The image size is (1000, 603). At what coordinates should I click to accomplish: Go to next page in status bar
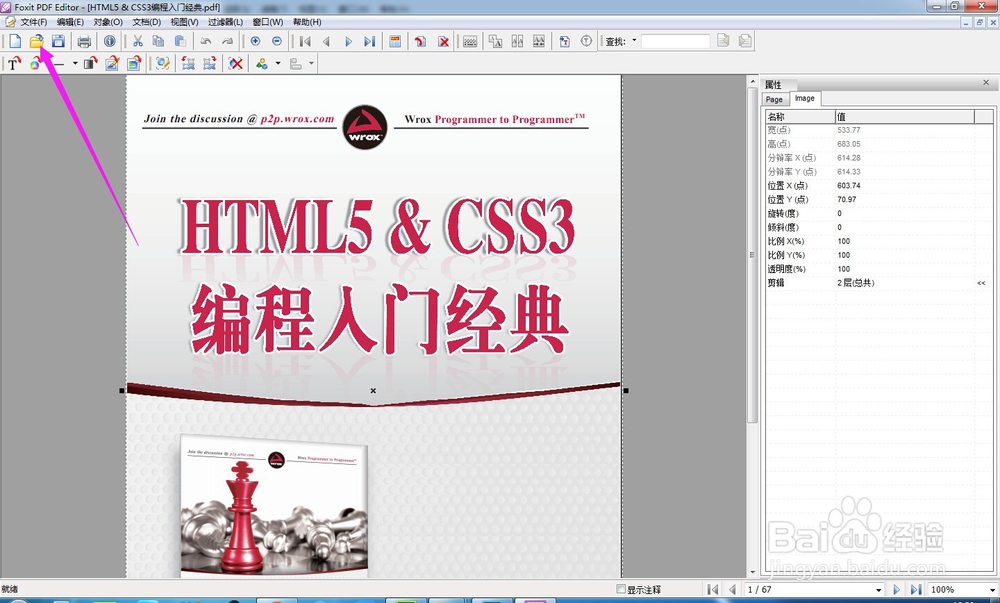[x=896, y=590]
